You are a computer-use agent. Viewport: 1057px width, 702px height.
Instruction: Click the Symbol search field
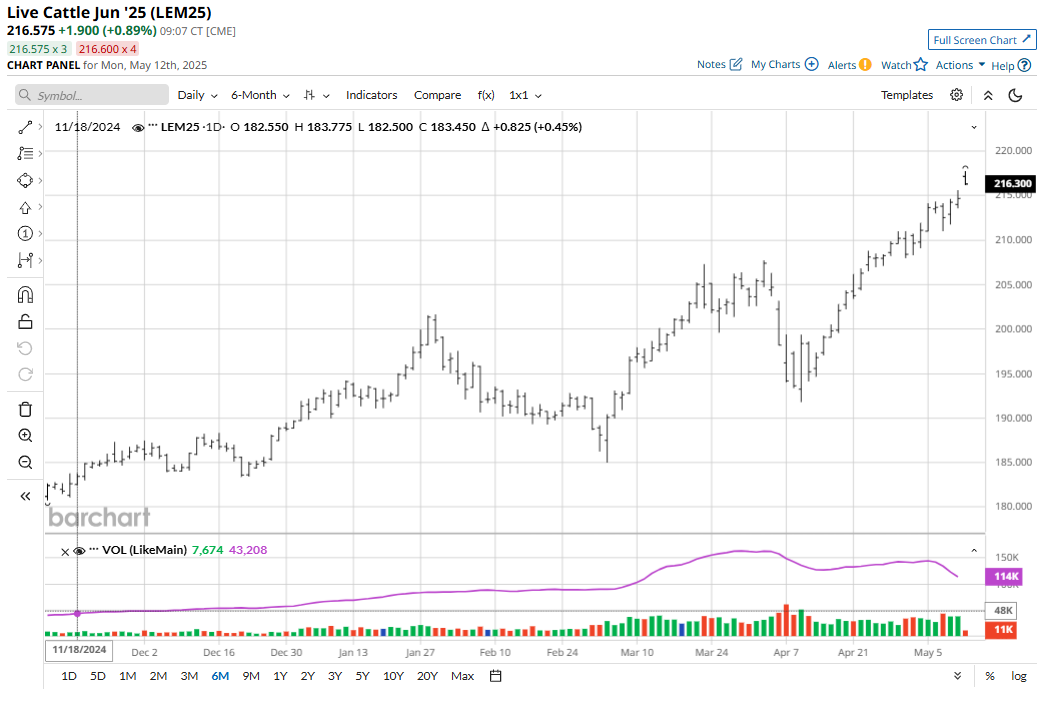92,95
